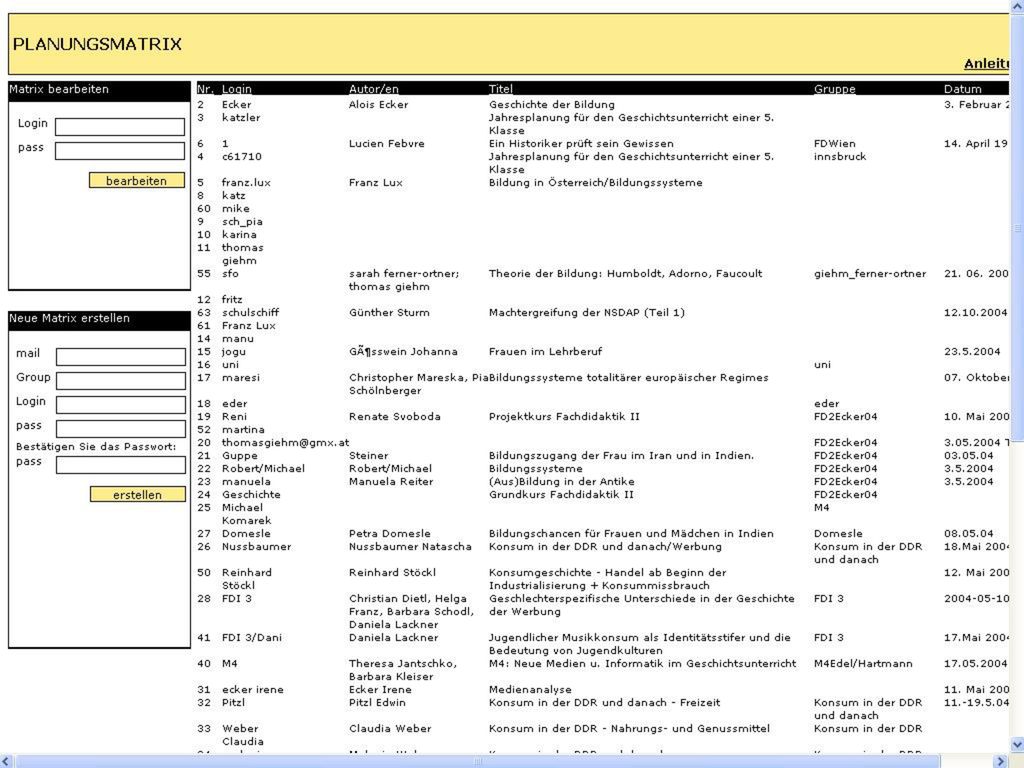This screenshot has width=1024, height=768.
Task: Click the login 'Guppe'
Action: (240, 456)
